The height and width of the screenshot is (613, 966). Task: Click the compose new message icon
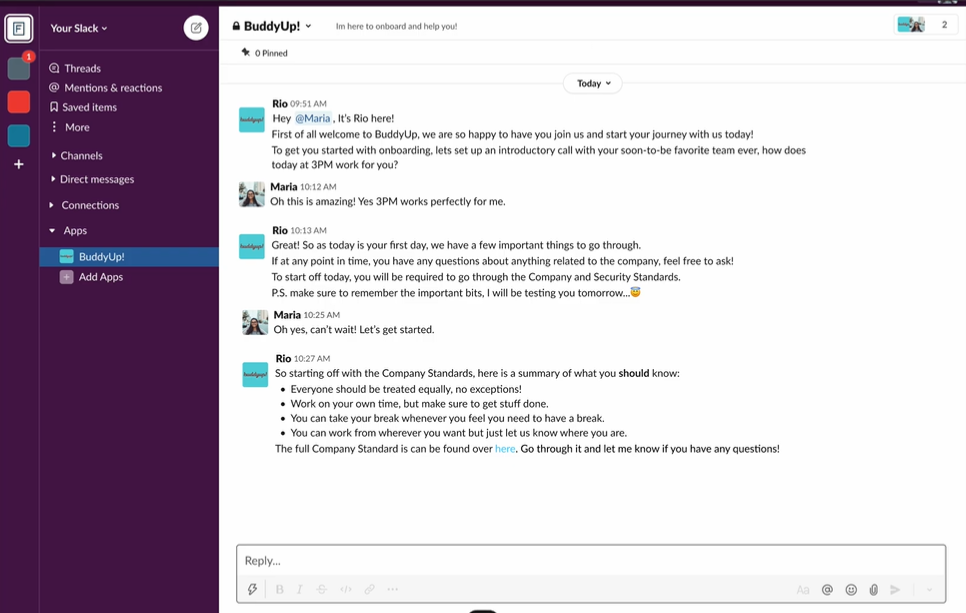coord(196,28)
